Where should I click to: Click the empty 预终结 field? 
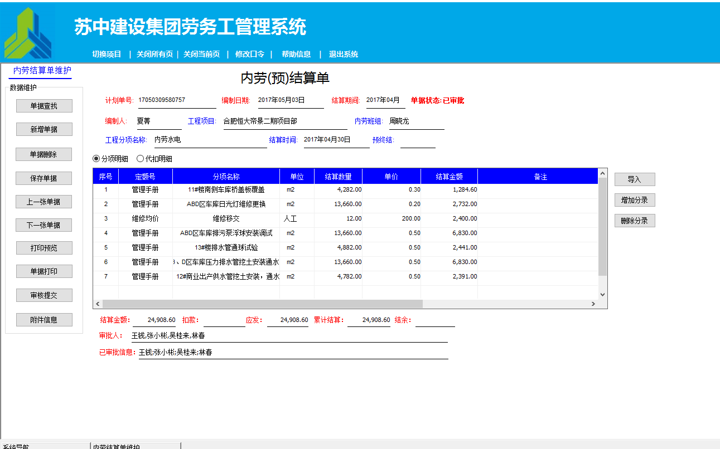[x=417, y=140]
